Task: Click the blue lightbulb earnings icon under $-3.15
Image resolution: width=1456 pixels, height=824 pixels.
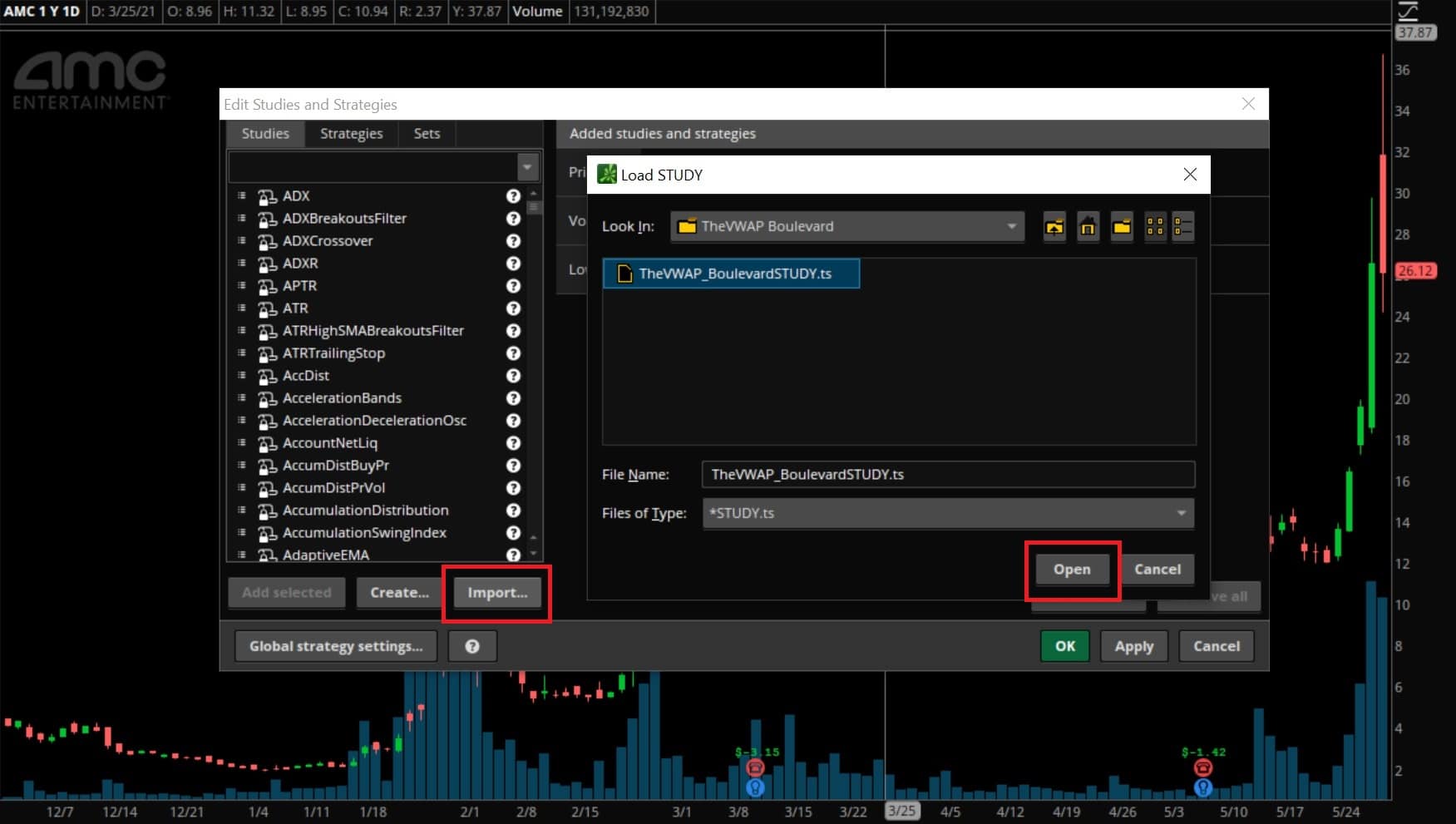Action: tap(755, 786)
